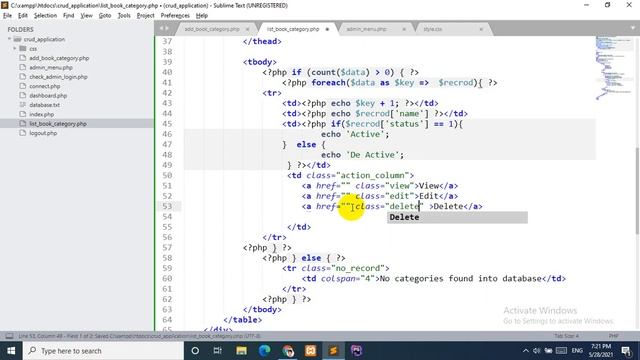Click the tab navigation arrows
Viewport: 640px width, 360px height.
tap(164, 28)
